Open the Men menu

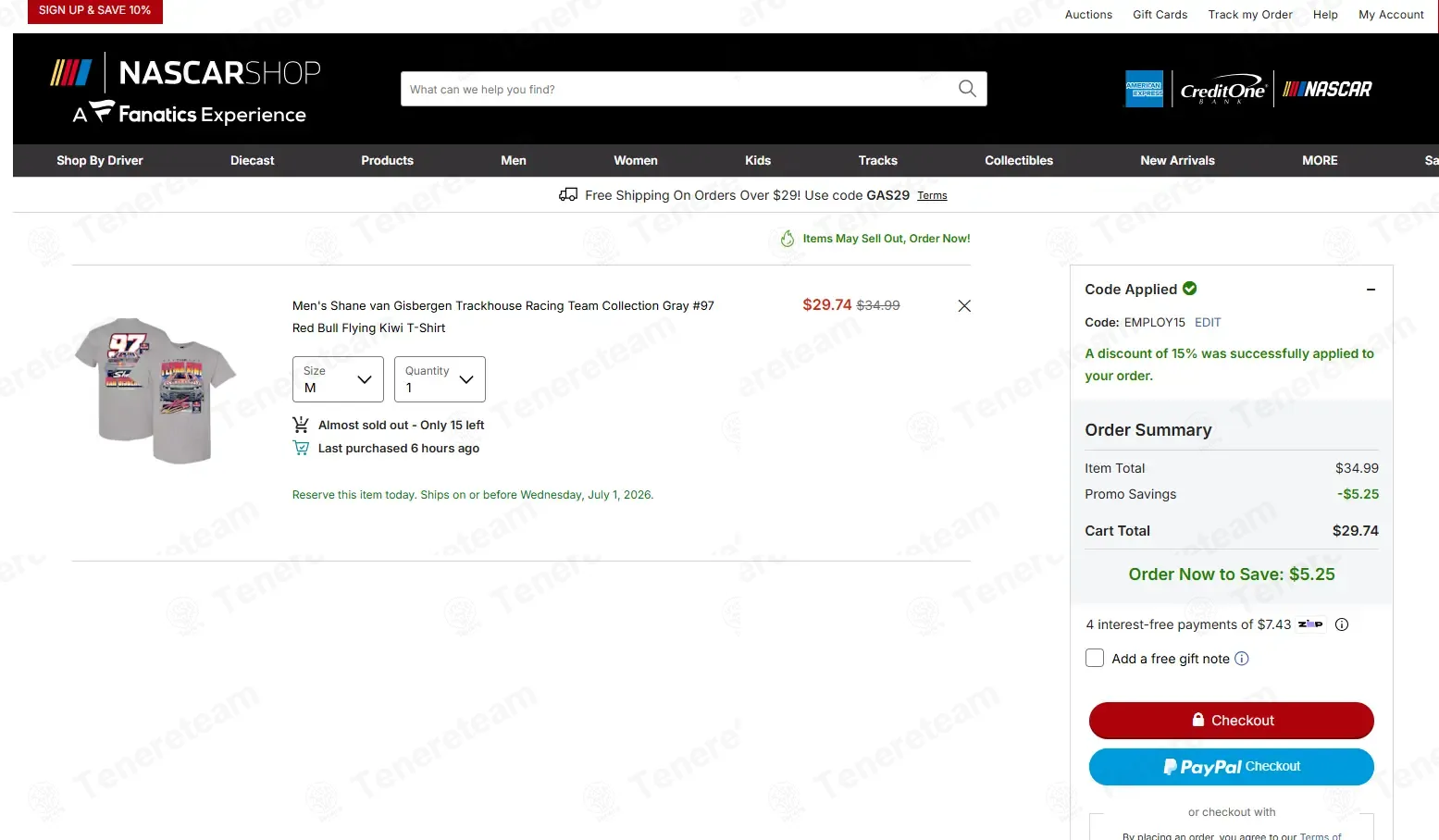tap(514, 160)
